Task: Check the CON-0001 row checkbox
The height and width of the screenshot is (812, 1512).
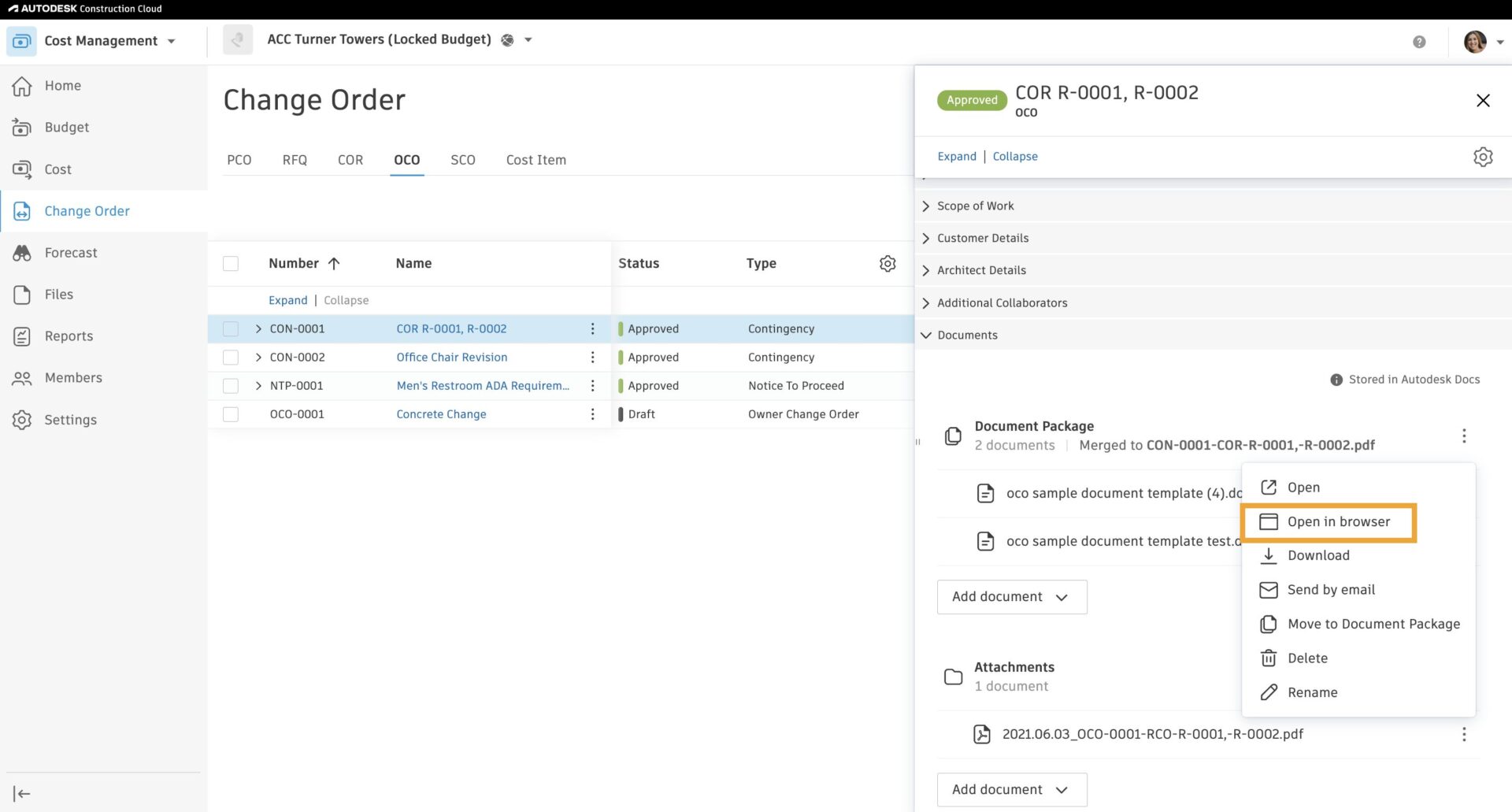Action: pyautogui.click(x=231, y=329)
